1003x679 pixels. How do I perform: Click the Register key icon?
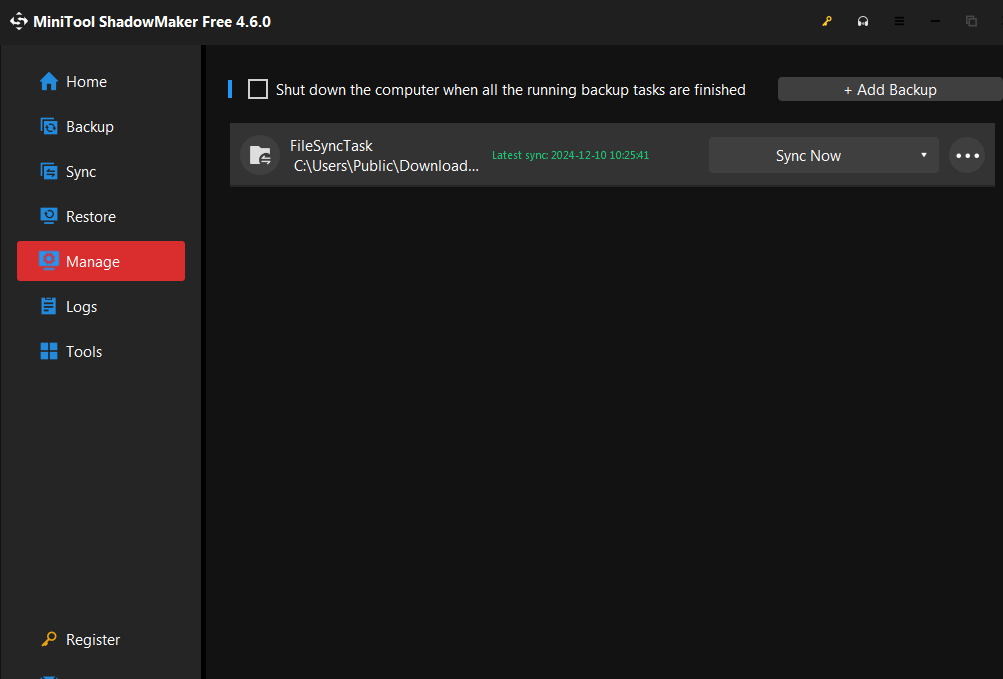(49, 639)
